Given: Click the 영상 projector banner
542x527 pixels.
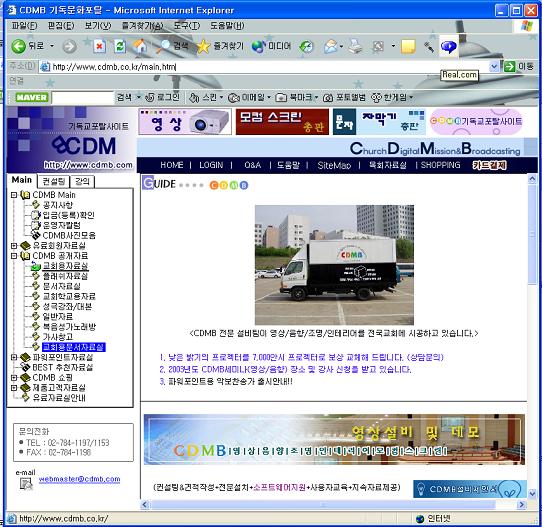Looking at the screenshot, I should [185, 122].
